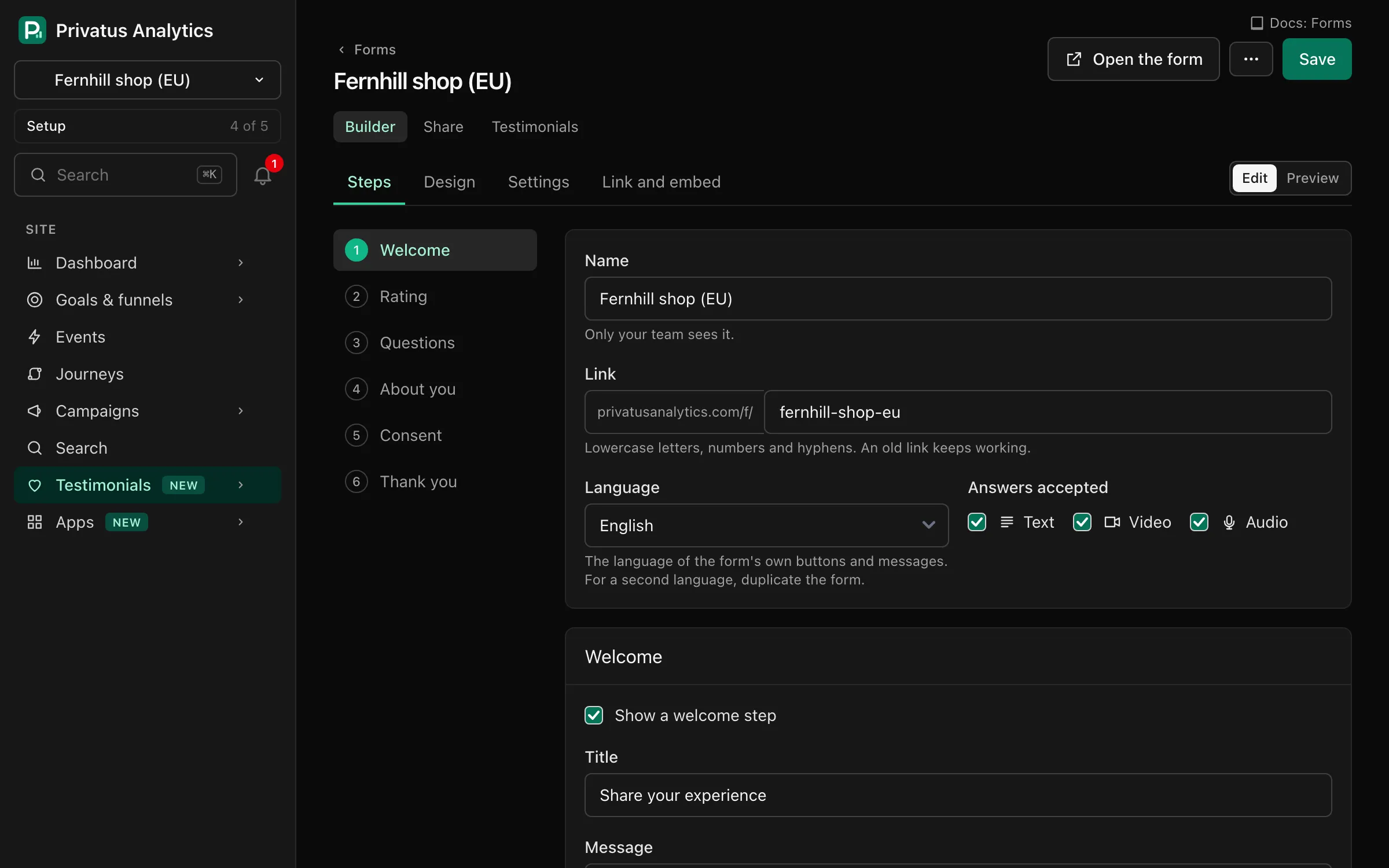The image size is (1389, 868).
Task: Click the Docs: Forms book icon
Action: click(1256, 23)
